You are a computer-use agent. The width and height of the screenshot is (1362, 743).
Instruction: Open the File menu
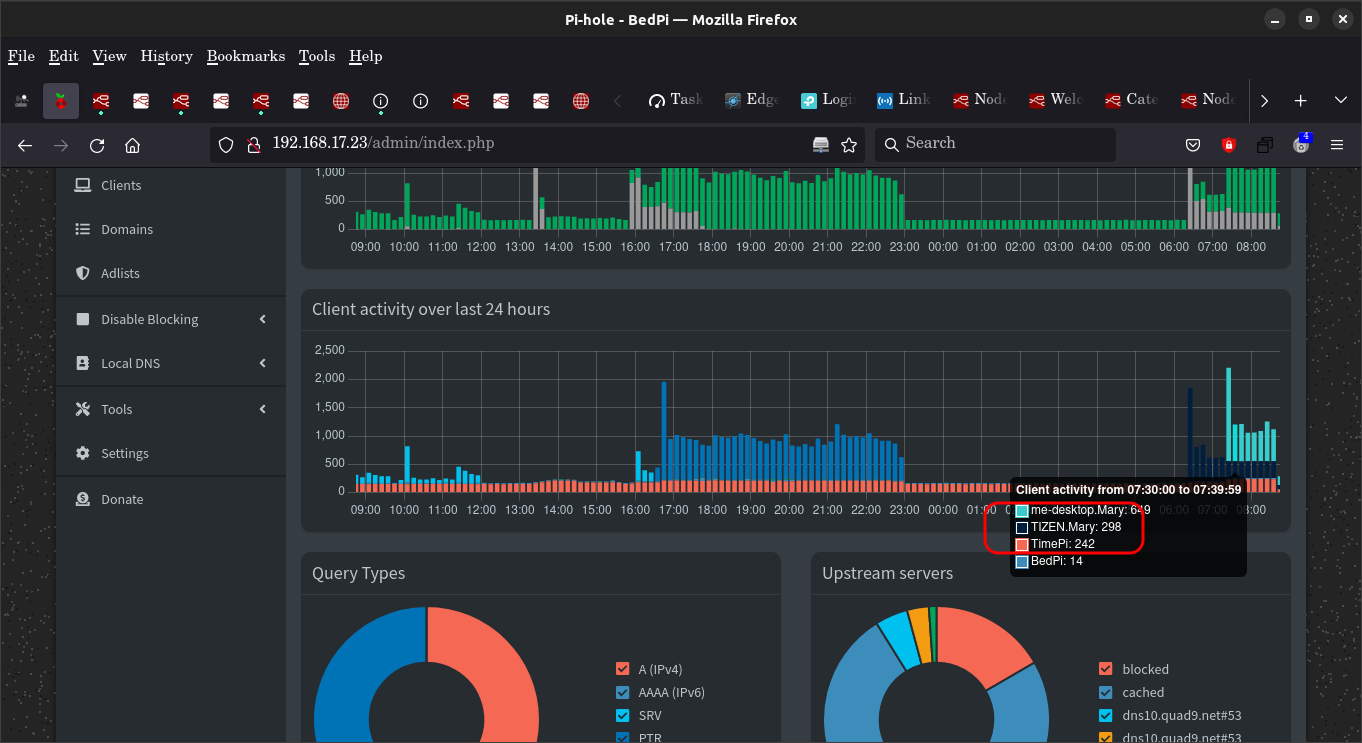point(21,56)
